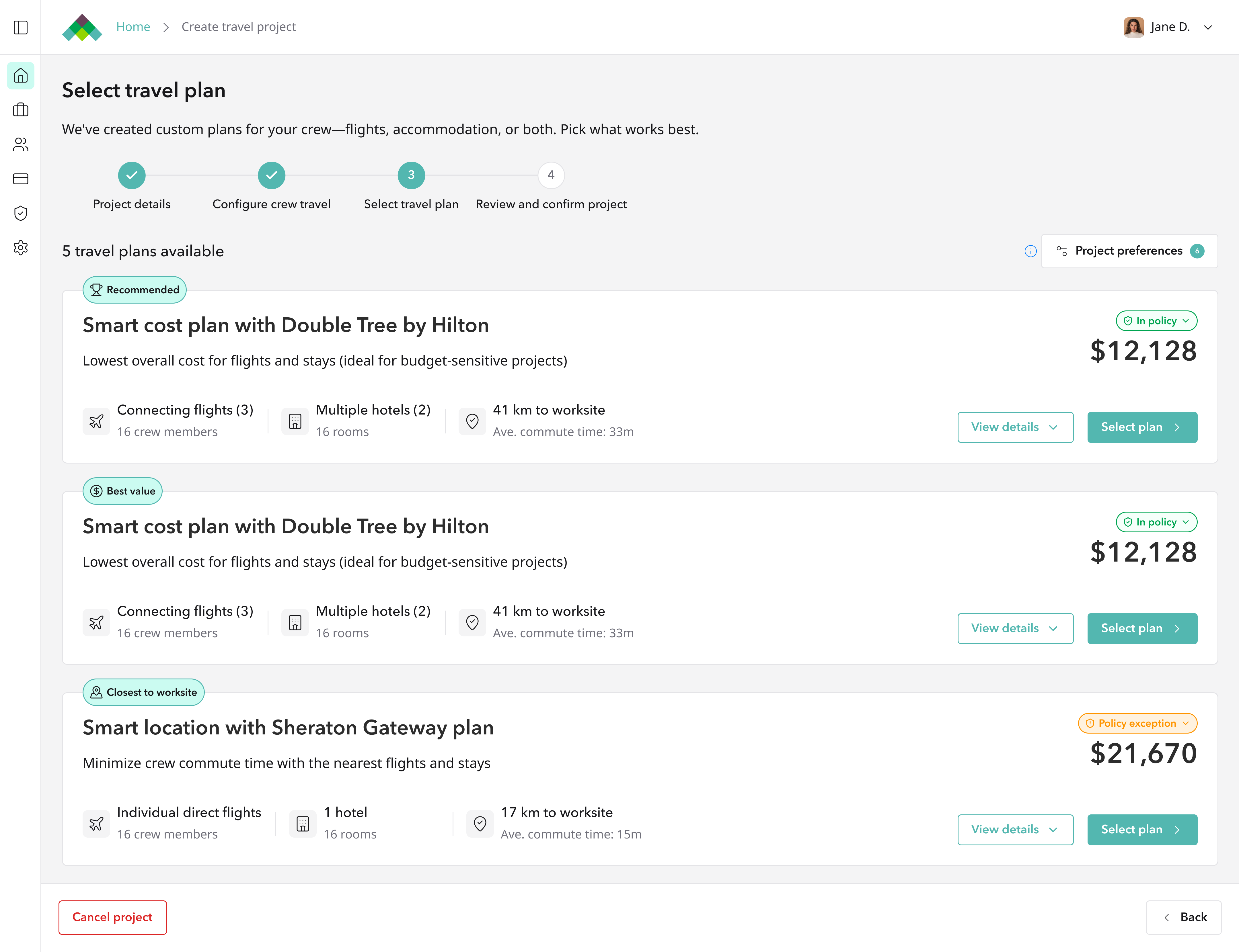Expand the Jane D. account menu chevron
Image resolution: width=1239 pixels, height=952 pixels.
coord(1208,27)
